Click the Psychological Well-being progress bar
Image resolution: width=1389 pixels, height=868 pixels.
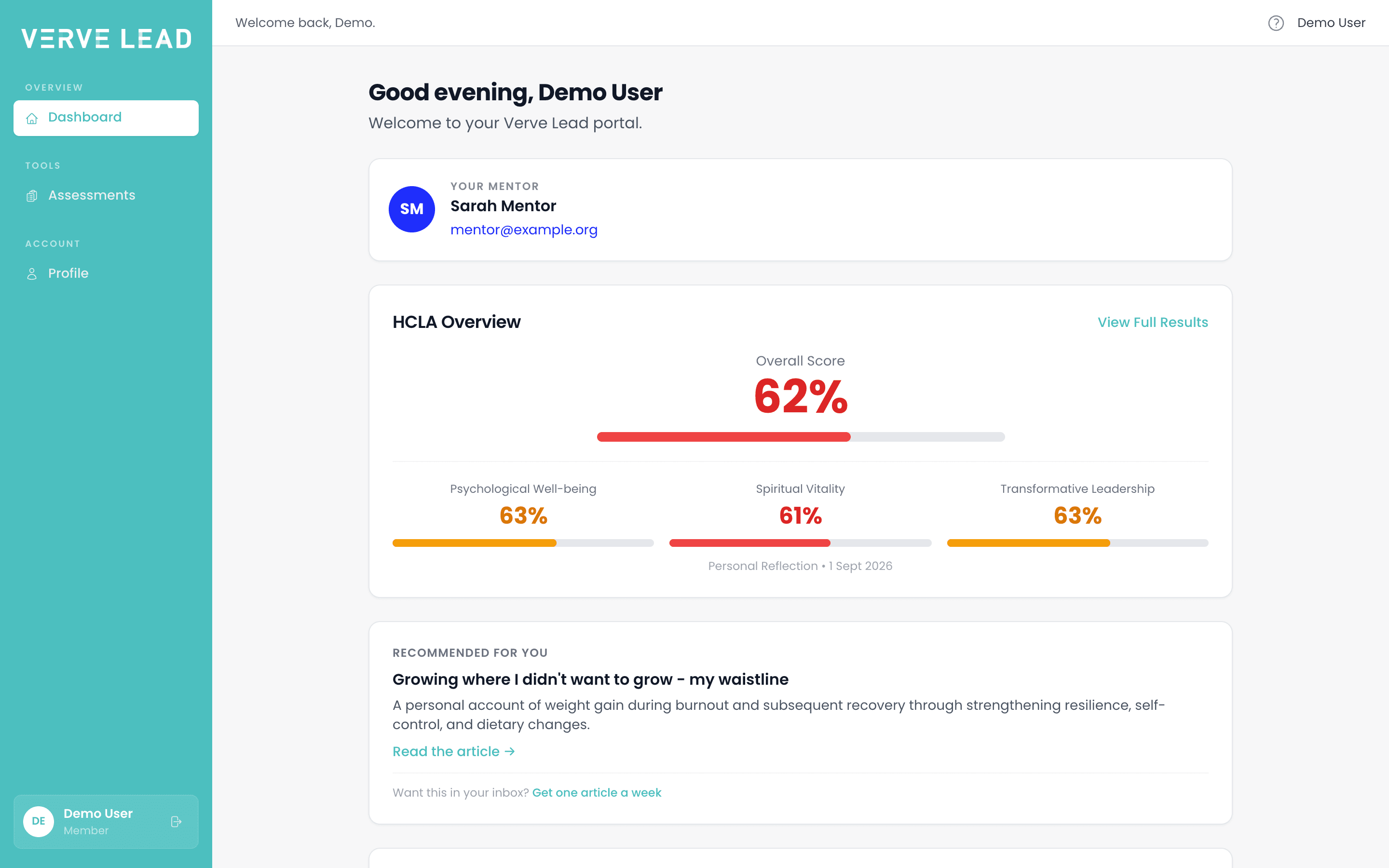coord(523,543)
